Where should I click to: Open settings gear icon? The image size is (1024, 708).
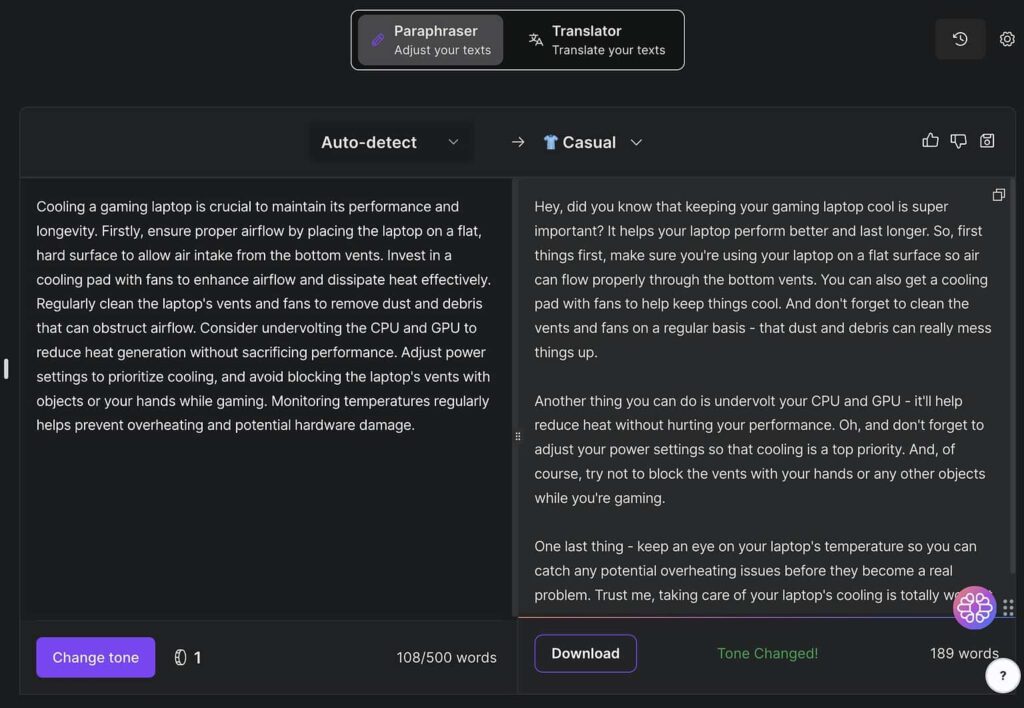pos(1007,39)
